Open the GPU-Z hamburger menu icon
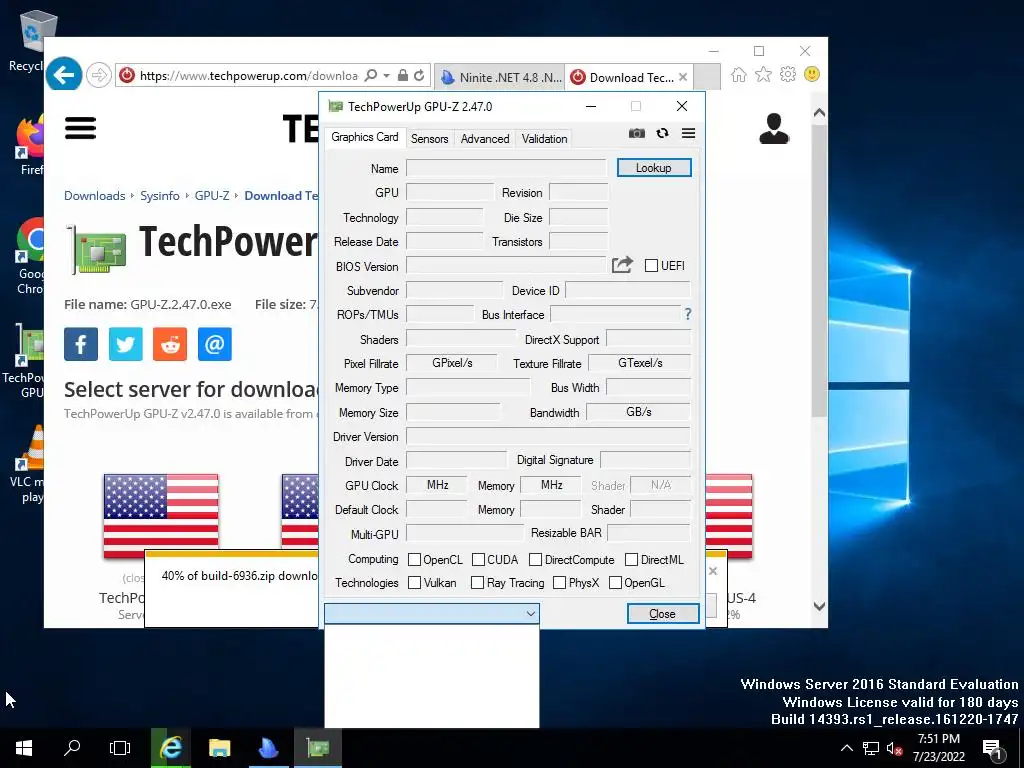The width and height of the screenshot is (1024, 768). (688, 133)
